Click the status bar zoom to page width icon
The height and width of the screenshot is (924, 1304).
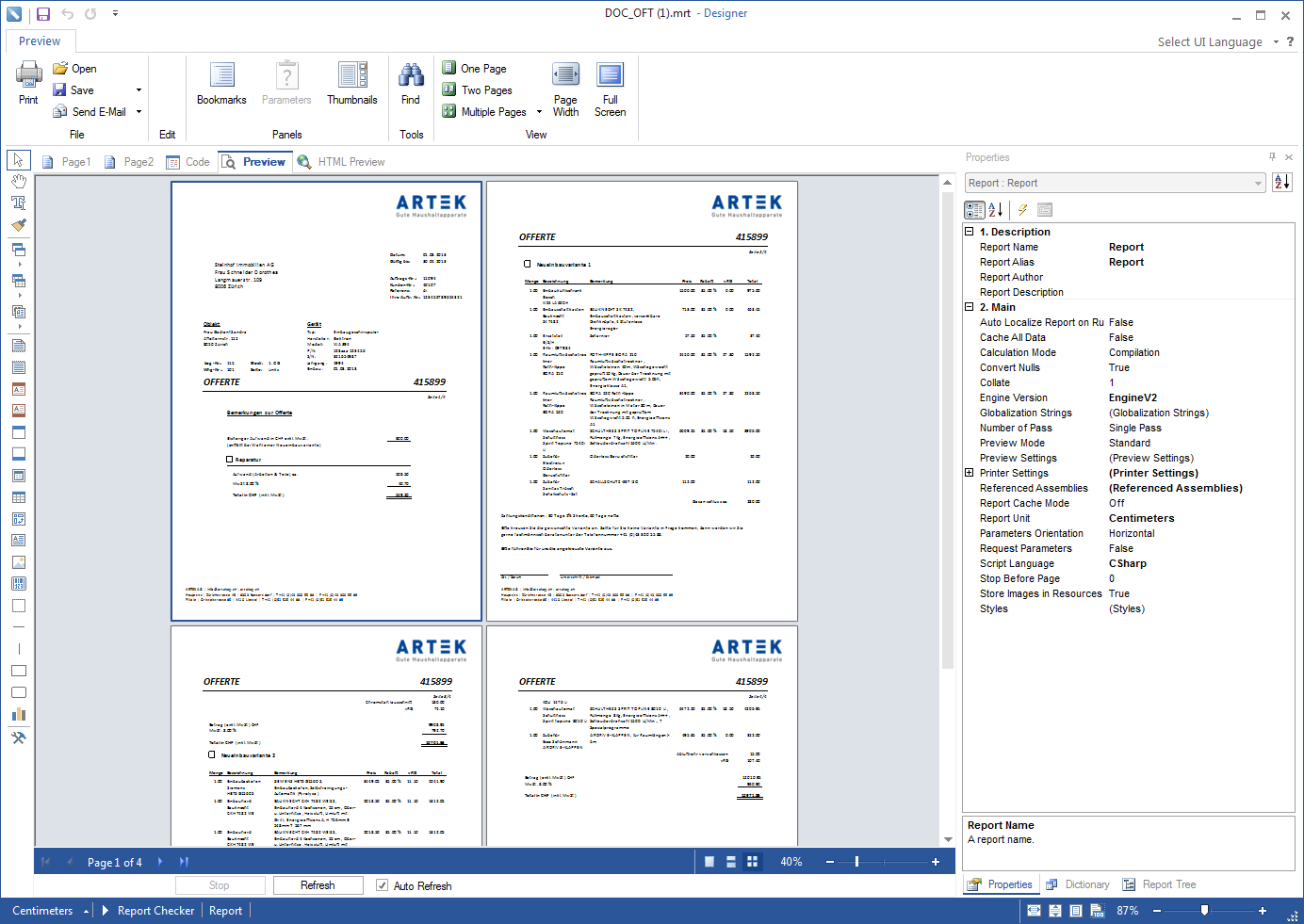point(1034,911)
